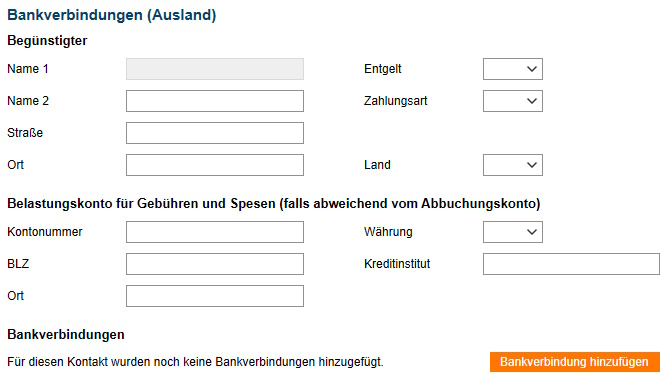Click into the Straße input field
Screen dimensions: 666x377
(215, 133)
